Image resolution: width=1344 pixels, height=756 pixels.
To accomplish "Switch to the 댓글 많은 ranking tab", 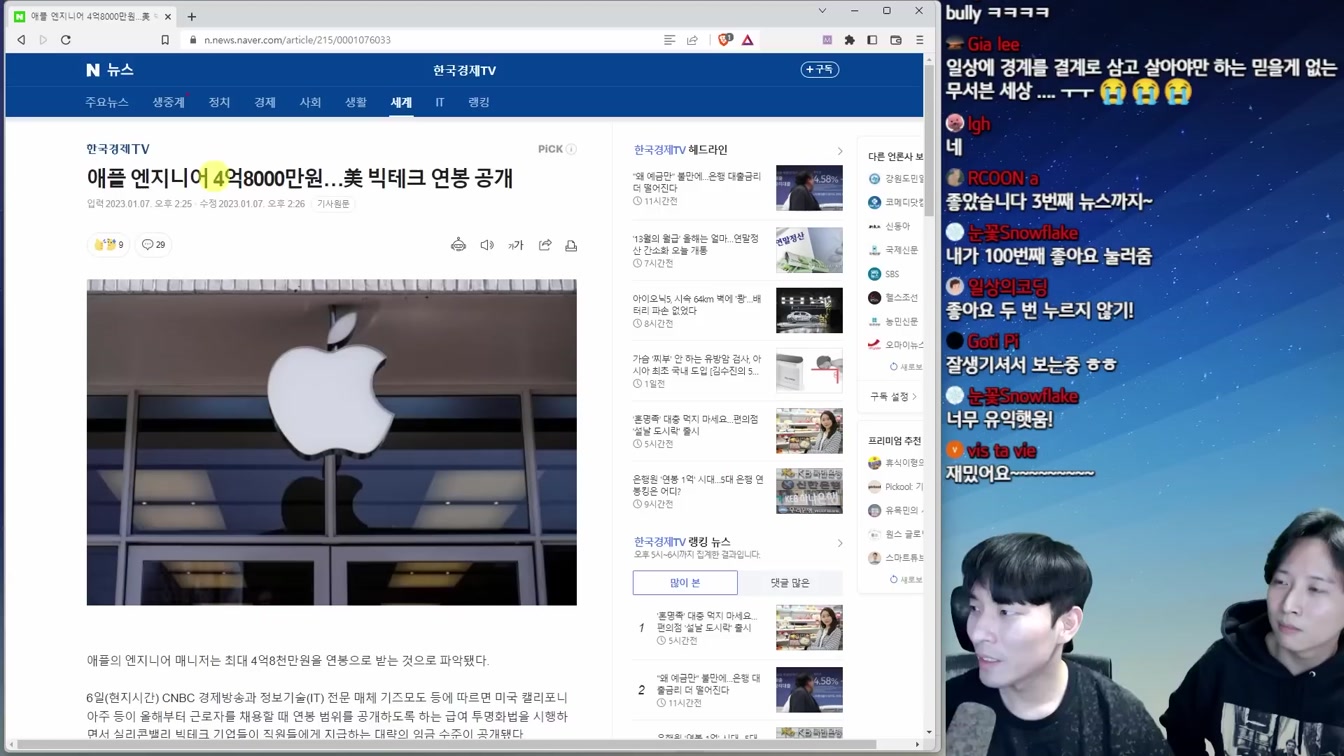I will click(790, 582).
